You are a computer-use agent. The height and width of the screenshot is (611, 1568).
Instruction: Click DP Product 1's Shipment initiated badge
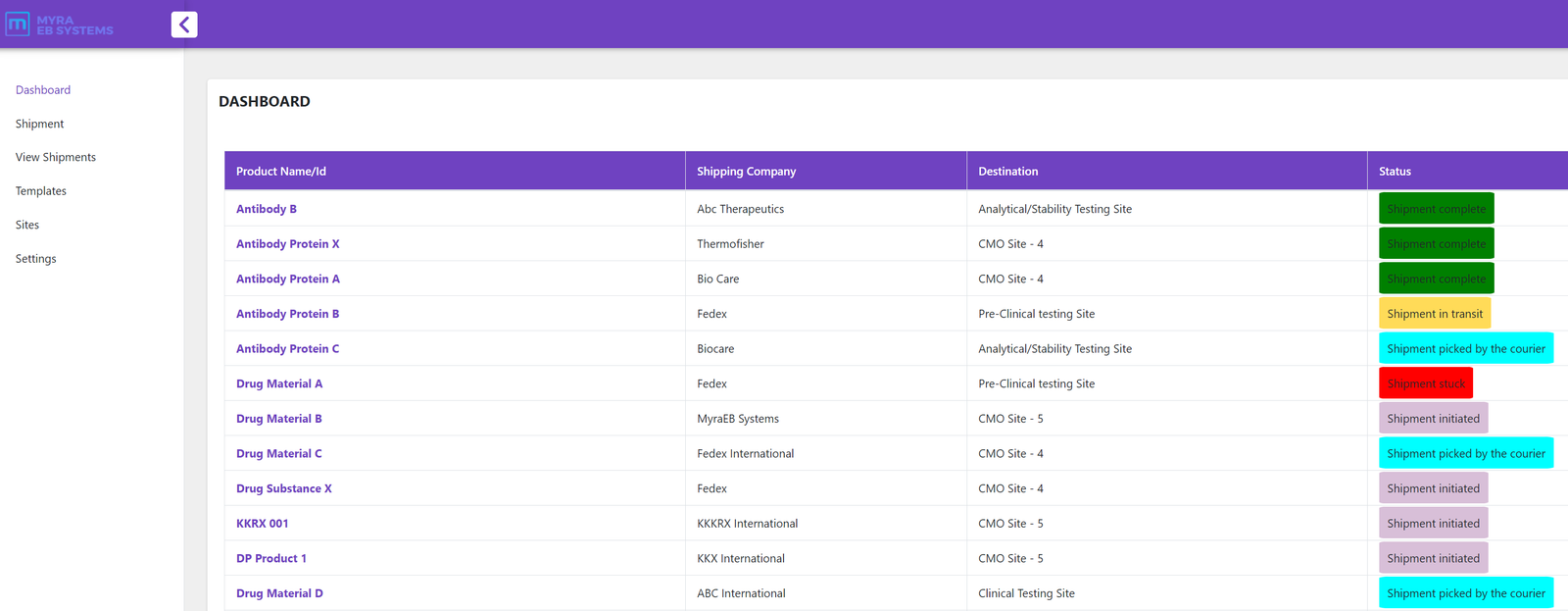[1434, 559]
